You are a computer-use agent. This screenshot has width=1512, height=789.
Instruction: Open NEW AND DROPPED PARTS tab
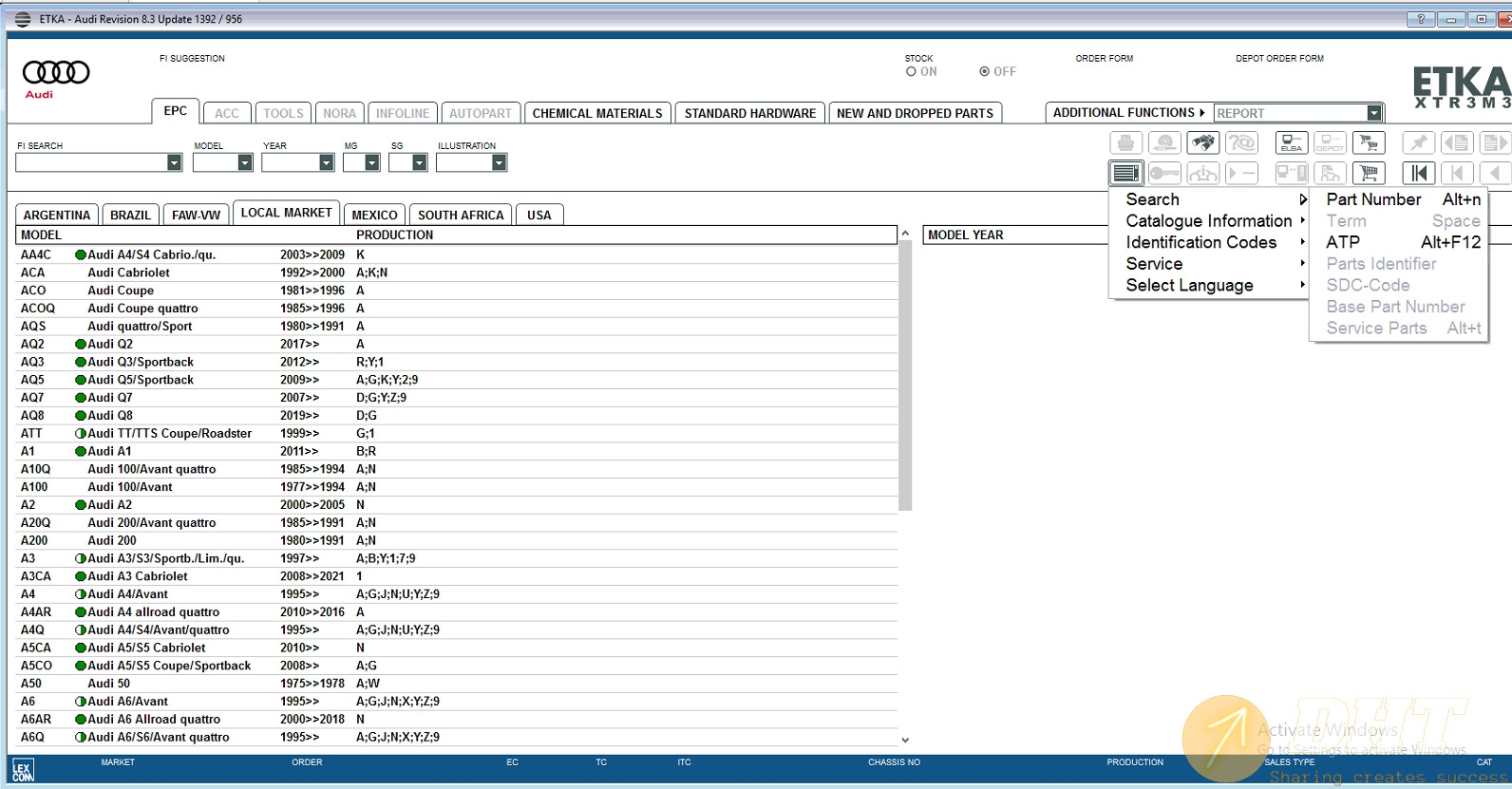point(916,113)
